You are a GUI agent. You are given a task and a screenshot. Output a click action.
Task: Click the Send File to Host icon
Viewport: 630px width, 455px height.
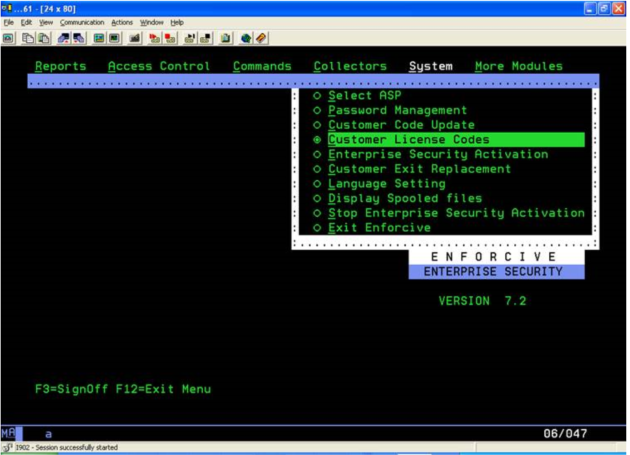click(x=63, y=38)
